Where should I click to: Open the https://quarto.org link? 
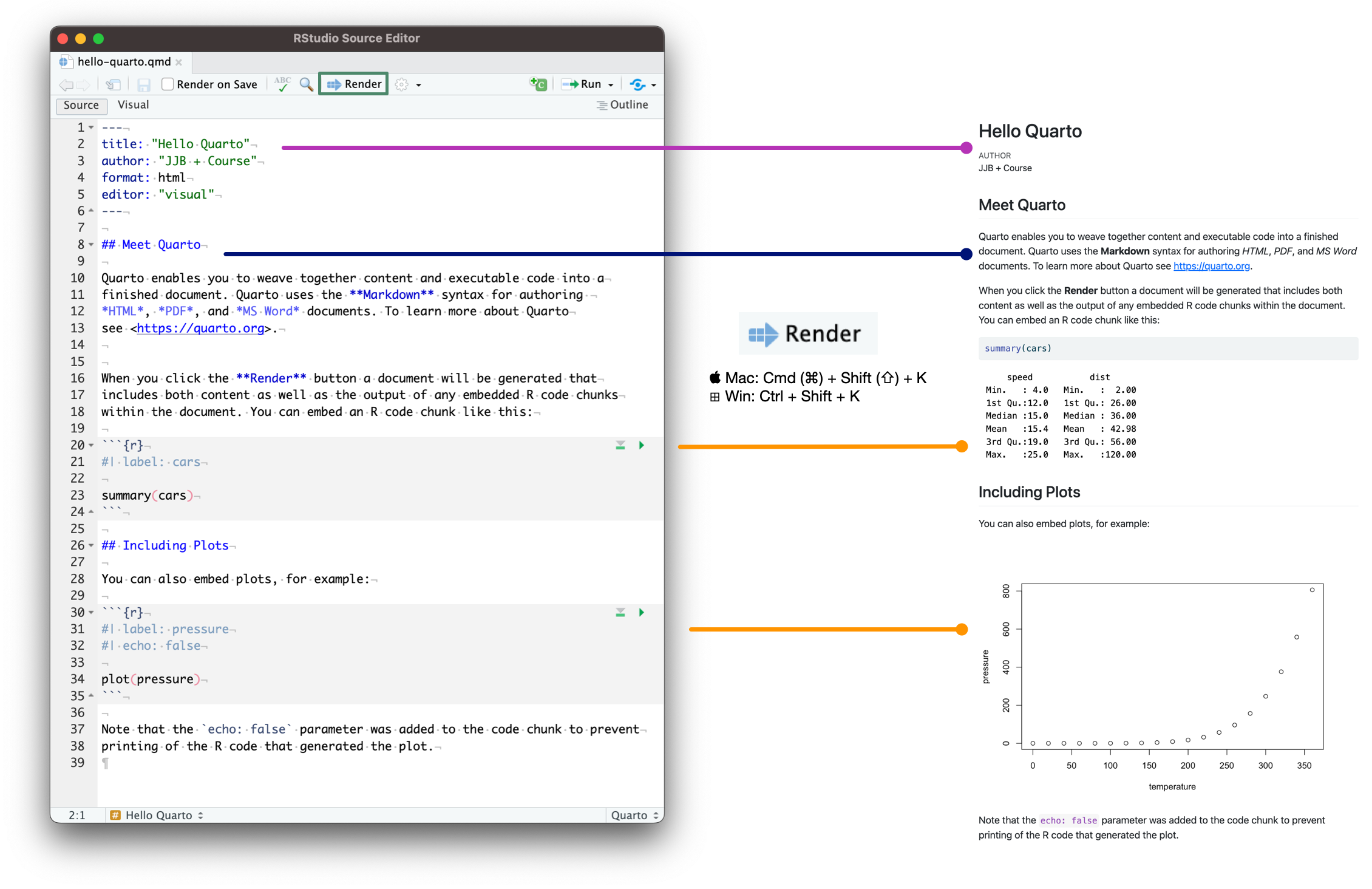200,328
